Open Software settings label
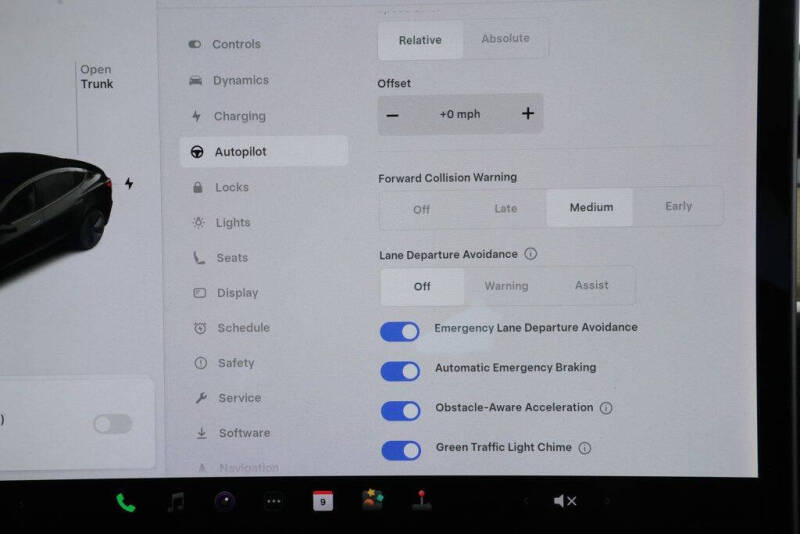The width and height of the screenshot is (800, 534). [x=245, y=433]
